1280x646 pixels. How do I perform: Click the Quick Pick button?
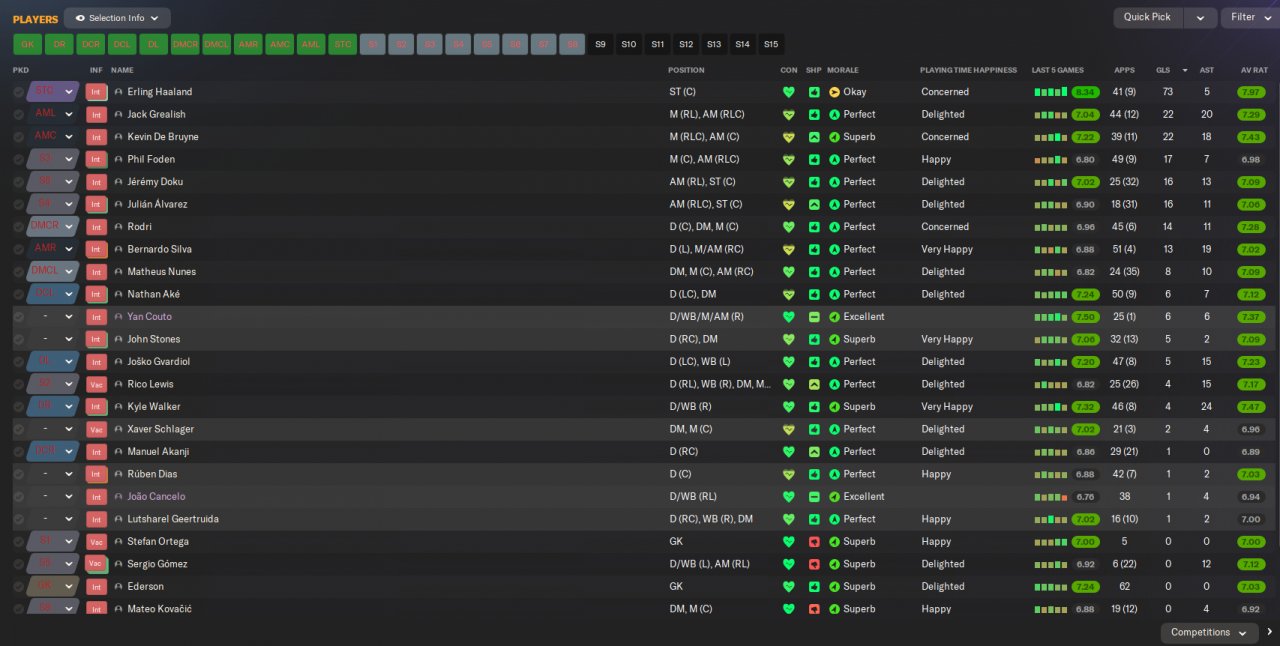1147,17
